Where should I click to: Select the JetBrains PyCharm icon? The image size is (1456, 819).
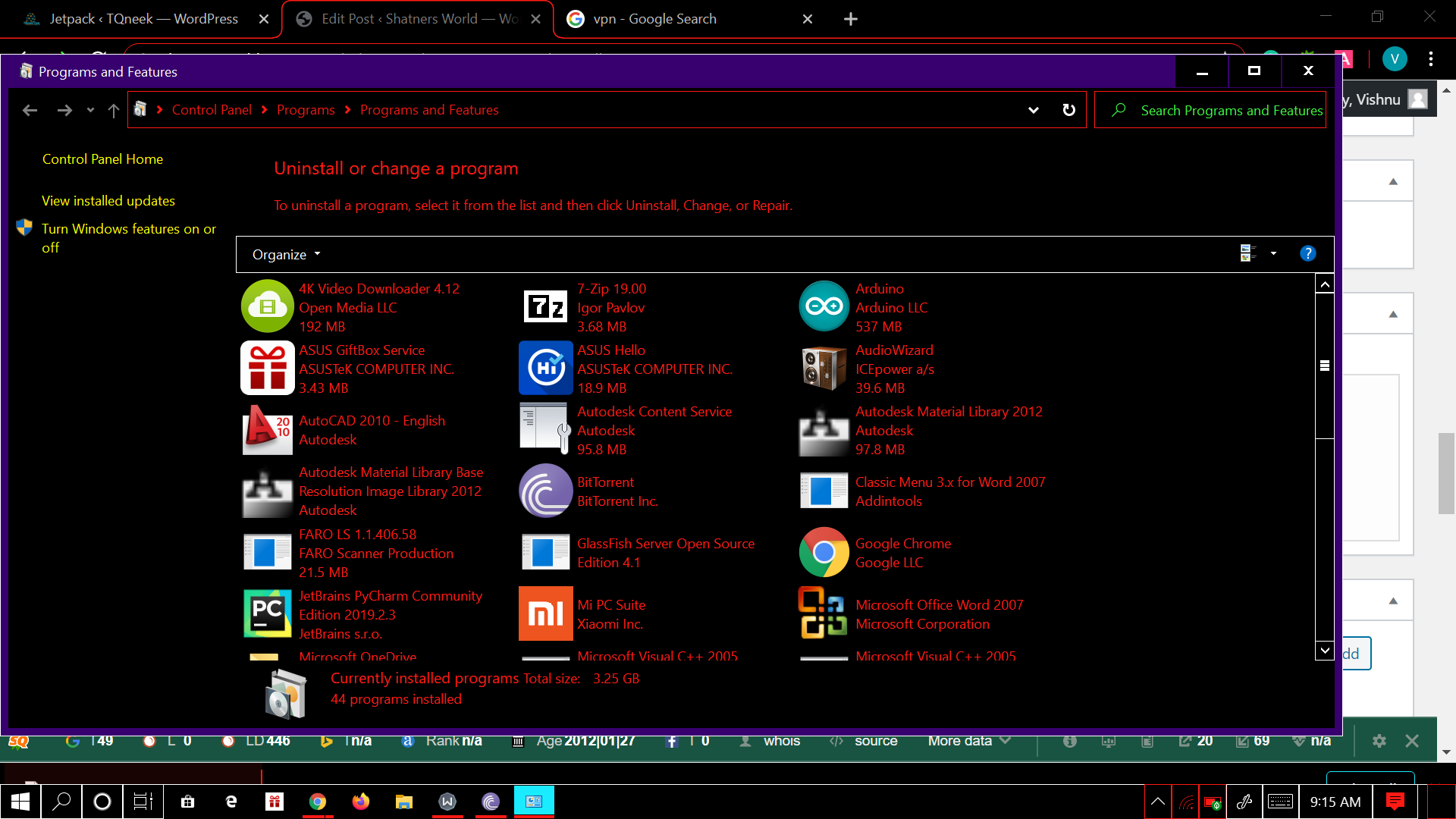[267, 614]
